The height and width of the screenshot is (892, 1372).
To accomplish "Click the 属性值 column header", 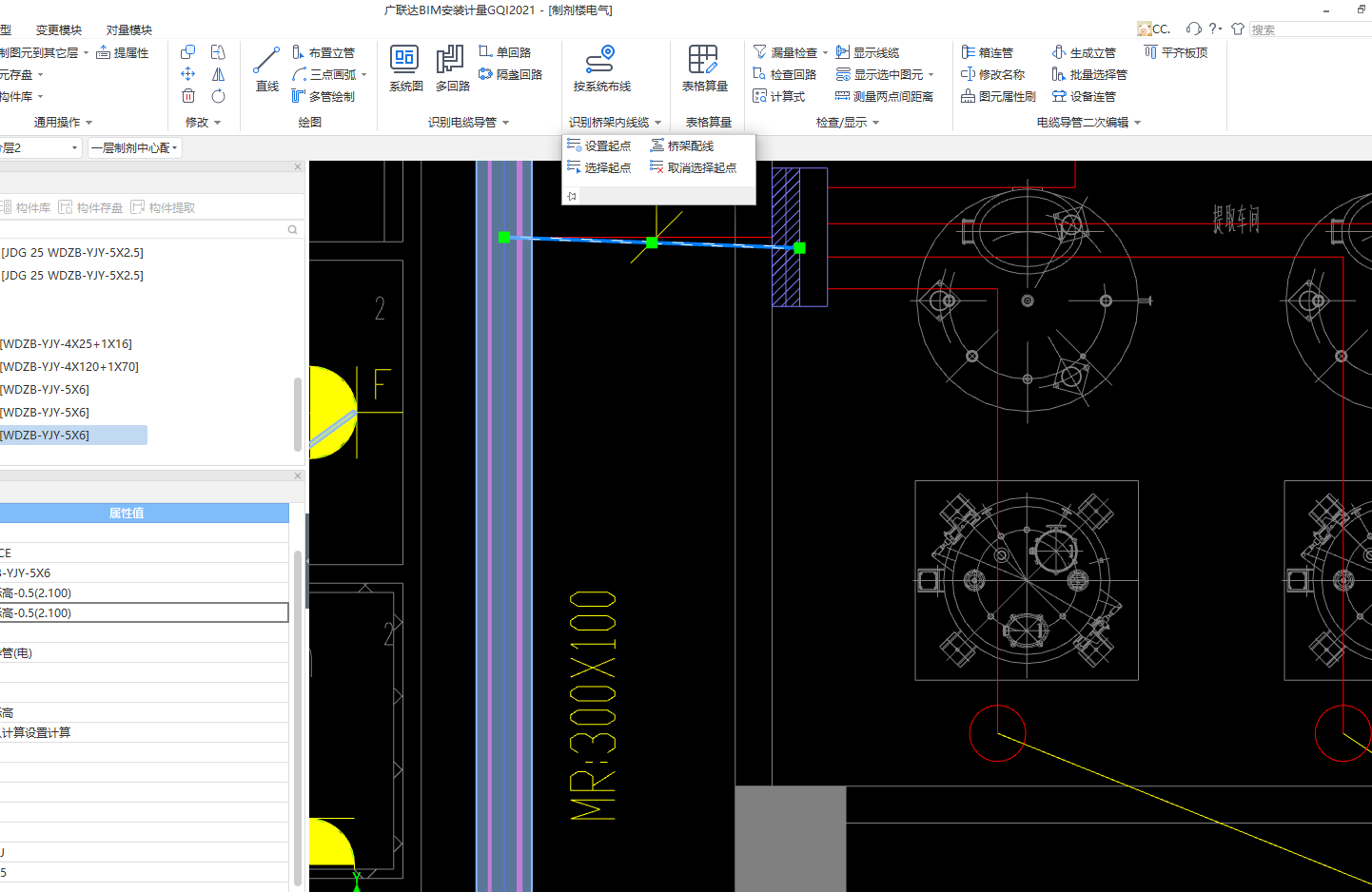I will pyautogui.click(x=144, y=514).
